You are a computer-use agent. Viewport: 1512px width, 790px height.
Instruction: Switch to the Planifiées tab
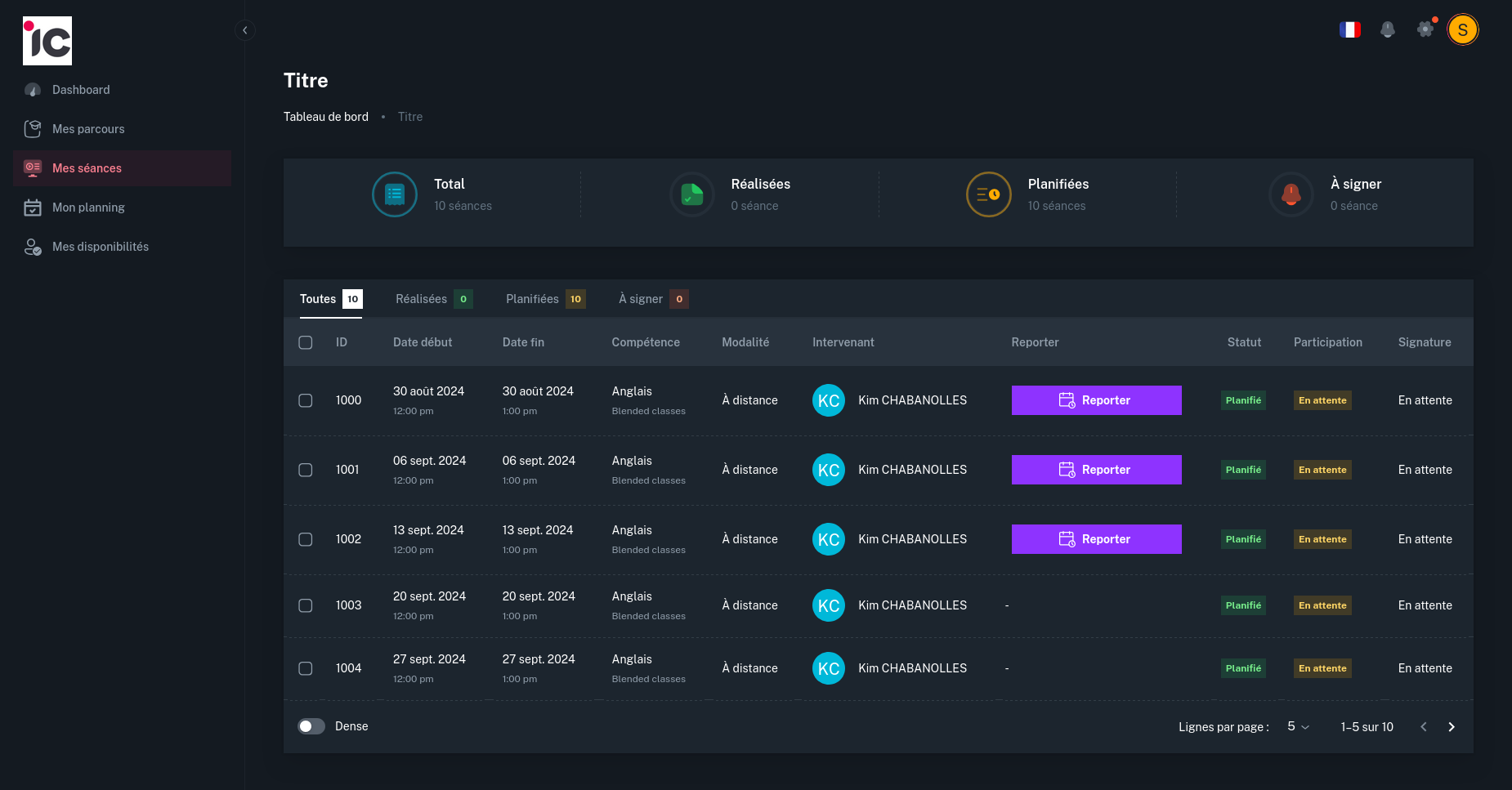point(544,299)
